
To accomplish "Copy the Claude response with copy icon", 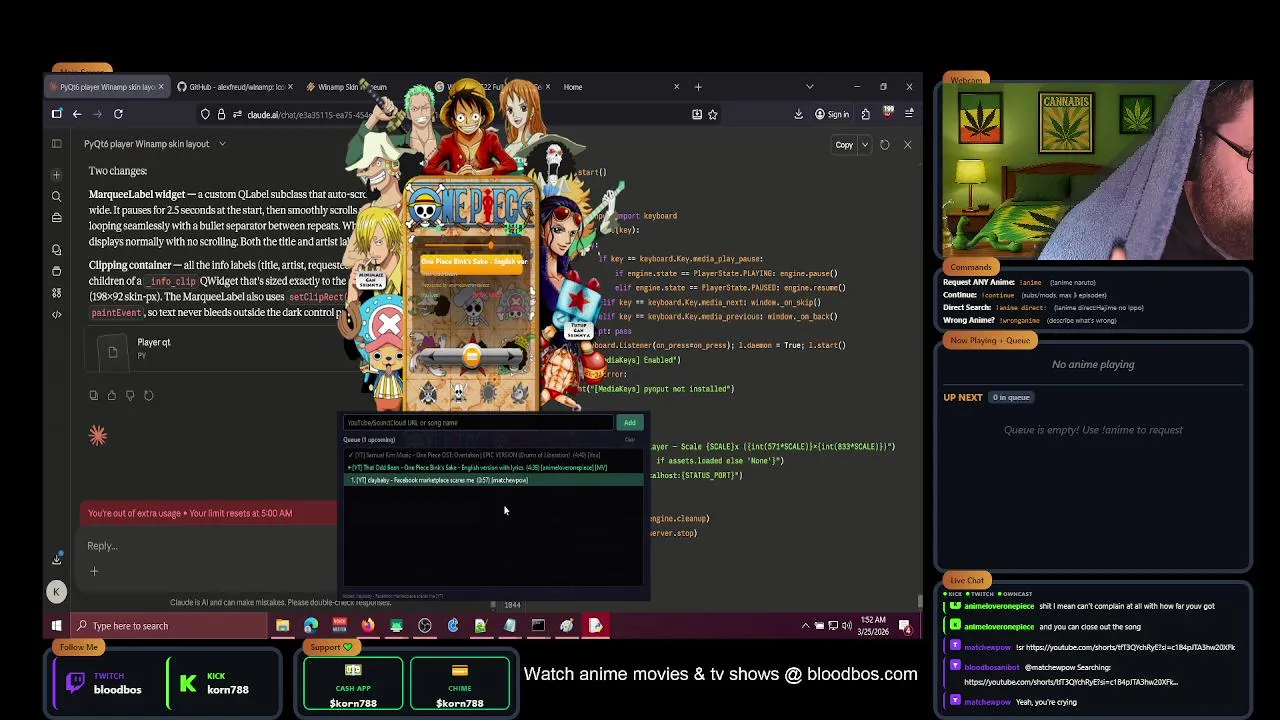I will 94,395.
